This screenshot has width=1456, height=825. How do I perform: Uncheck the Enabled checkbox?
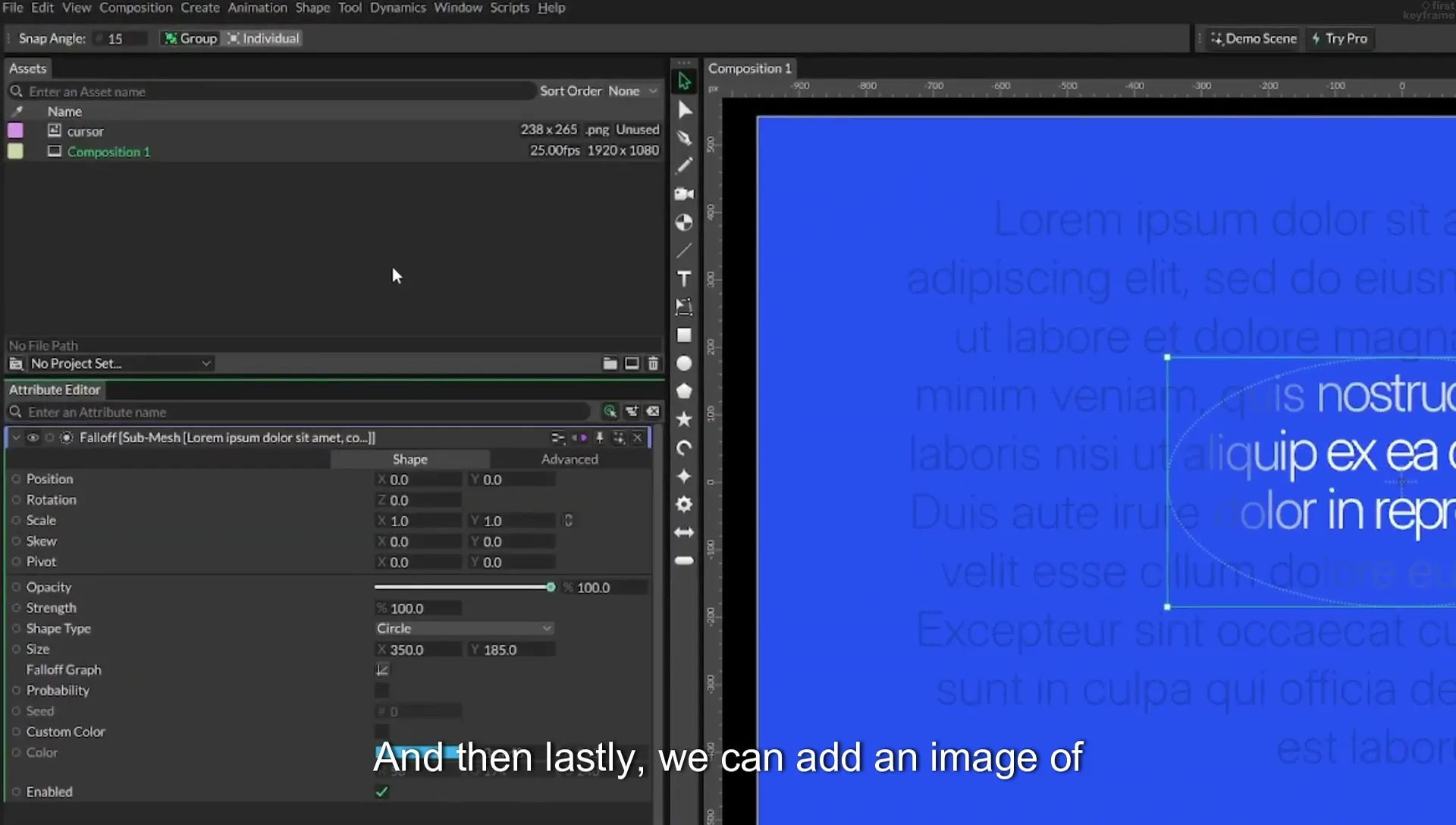[x=382, y=792]
